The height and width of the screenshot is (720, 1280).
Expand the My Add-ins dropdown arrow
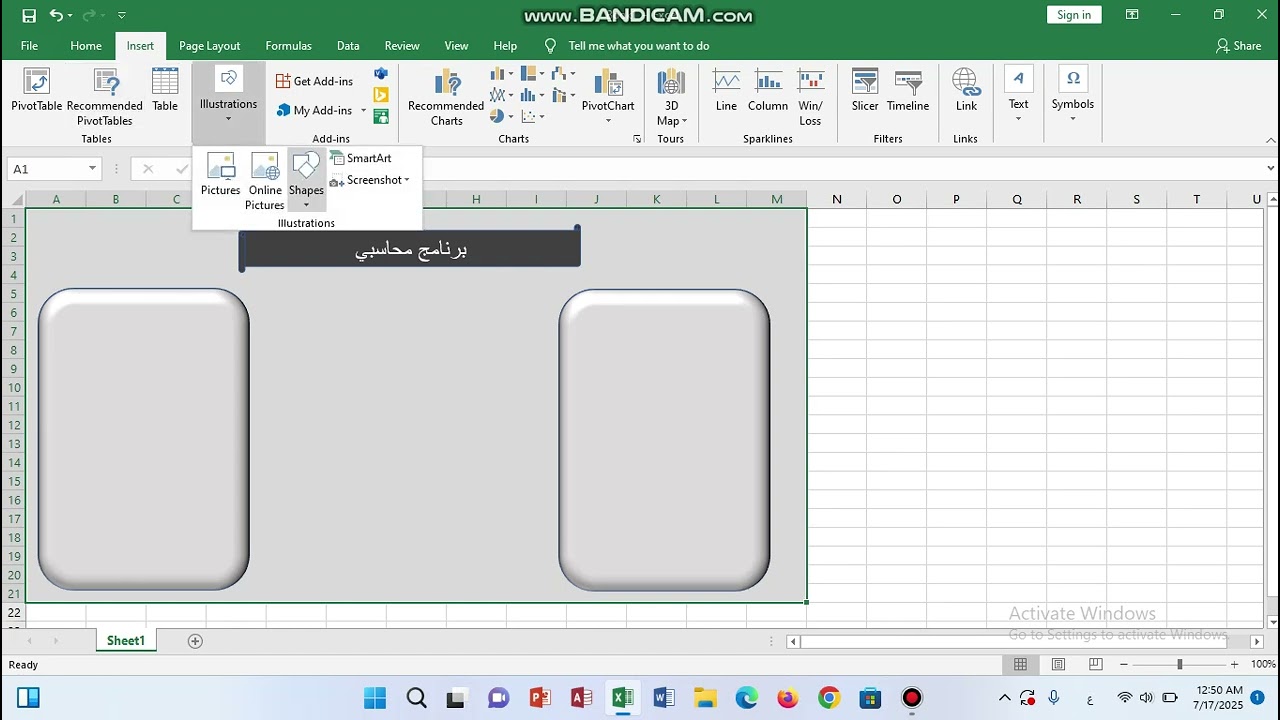pyautogui.click(x=364, y=111)
